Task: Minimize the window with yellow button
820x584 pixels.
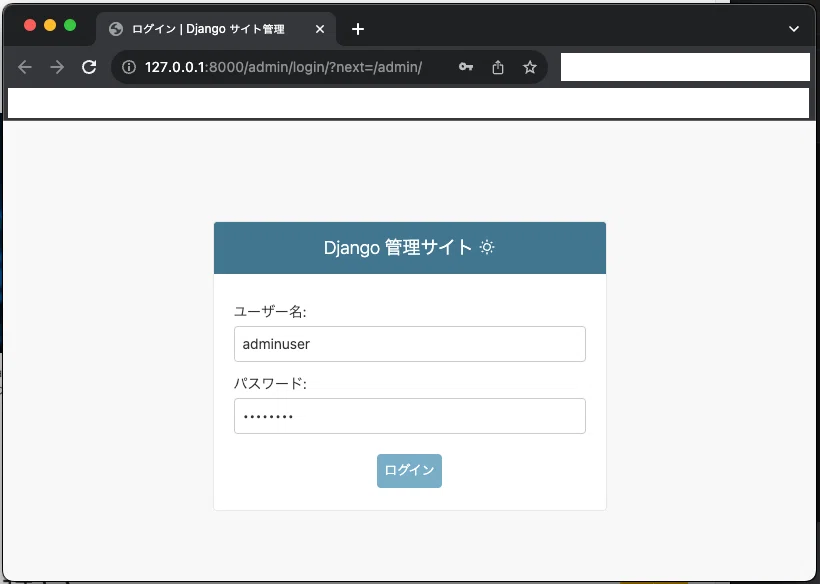Action: coord(50,25)
